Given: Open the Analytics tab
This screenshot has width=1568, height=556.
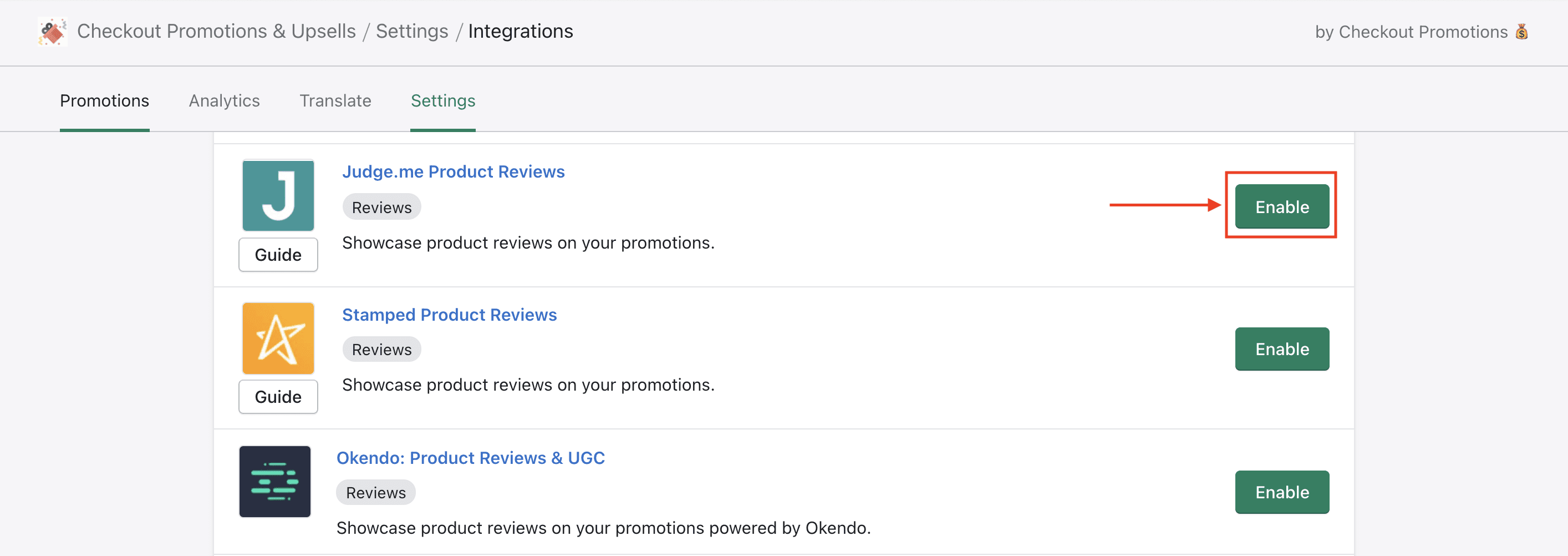Looking at the screenshot, I should point(224,100).
